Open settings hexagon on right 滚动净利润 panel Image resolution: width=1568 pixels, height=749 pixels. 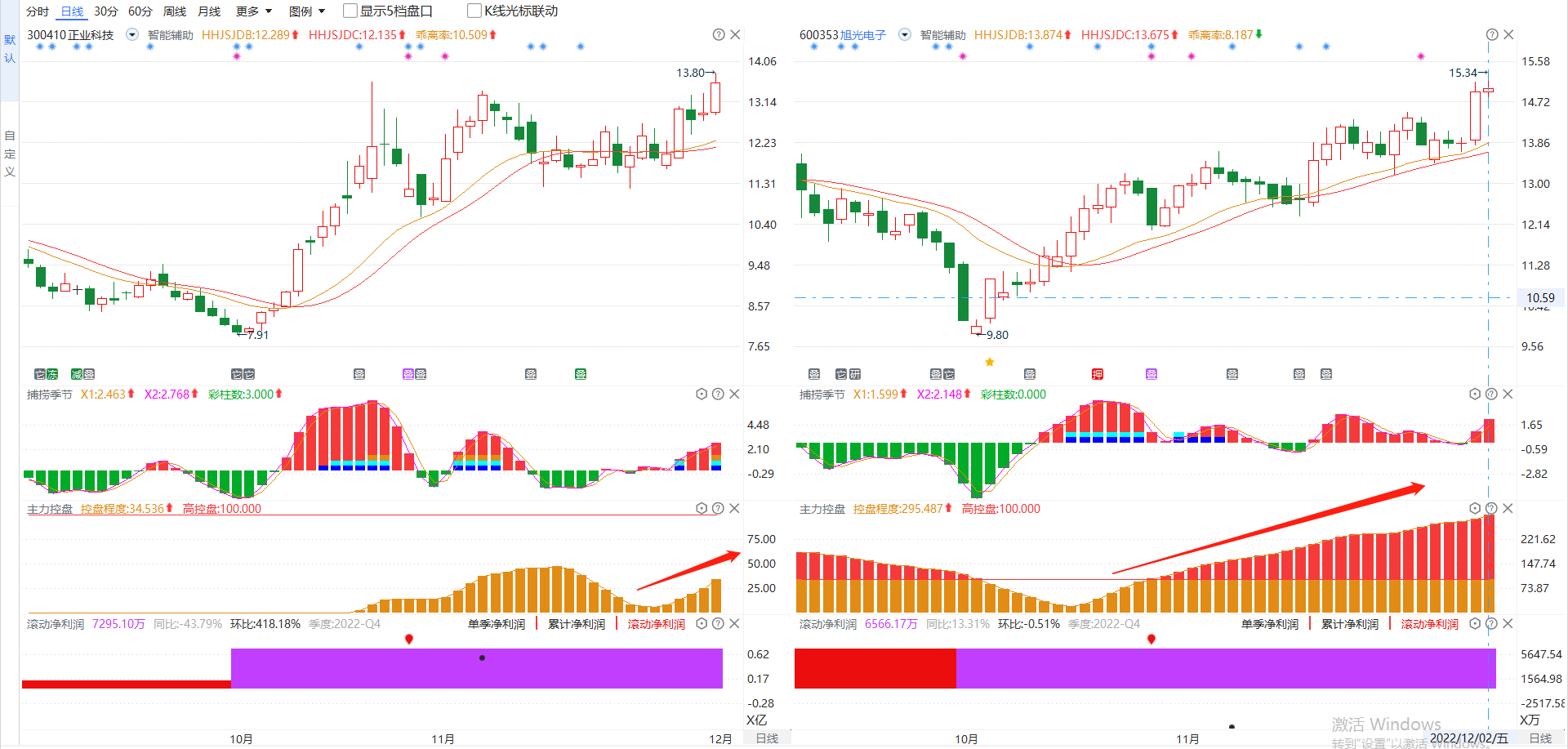click(1474, 623)
